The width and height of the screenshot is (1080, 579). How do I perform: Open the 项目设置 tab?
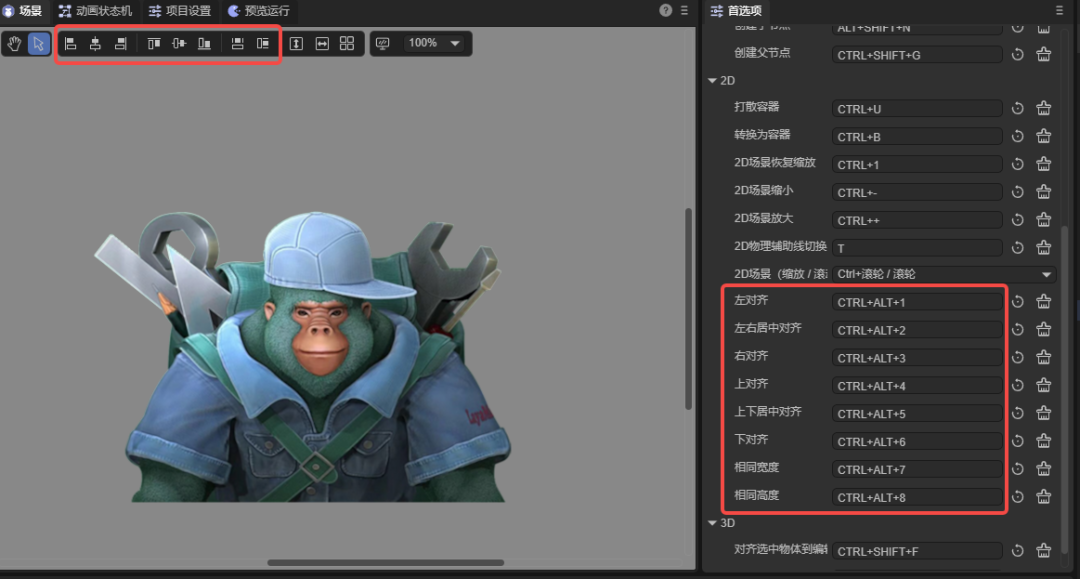(180, 11)
